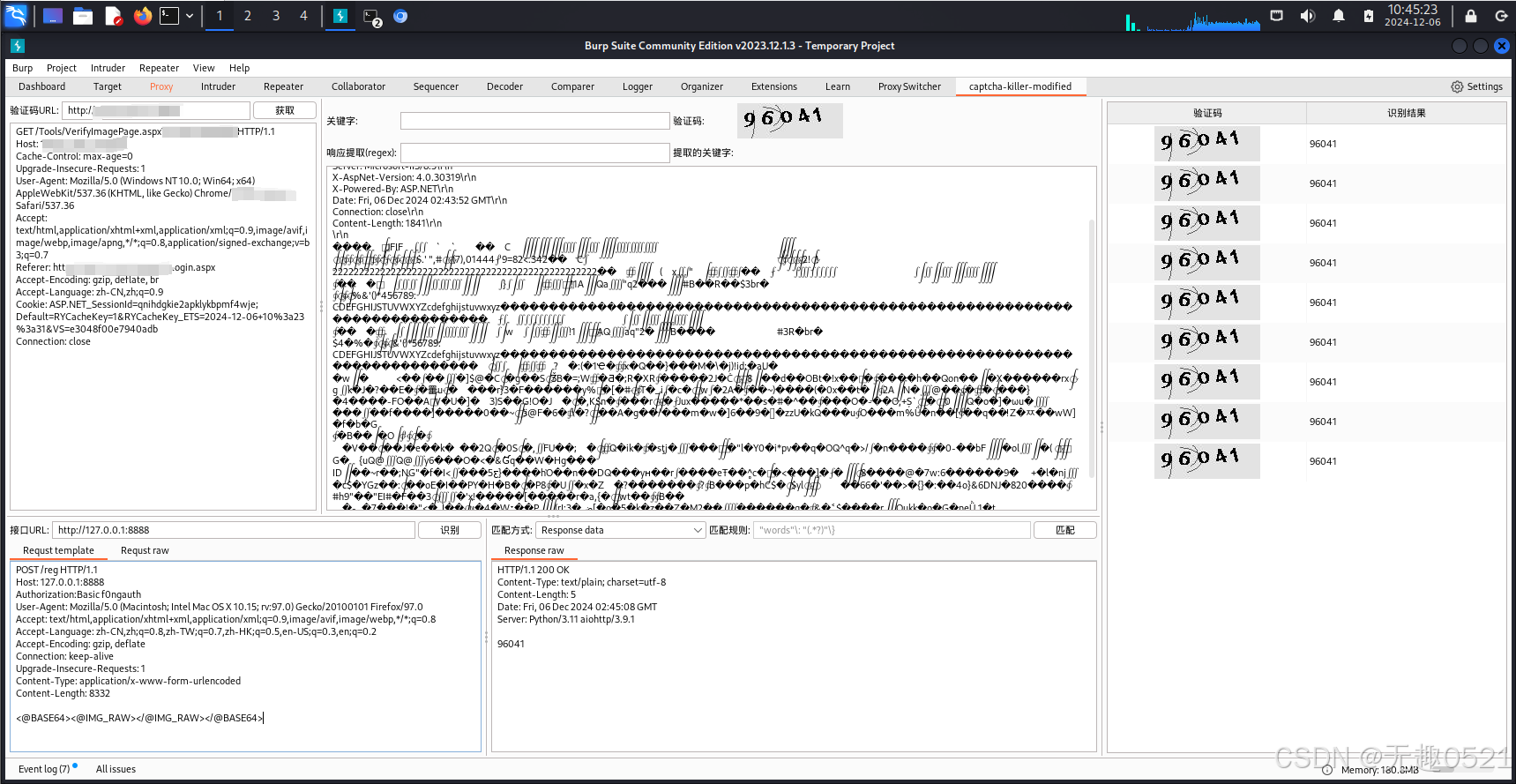
Task: Switch to the Extensions tab
Action: tap(774, 86)
